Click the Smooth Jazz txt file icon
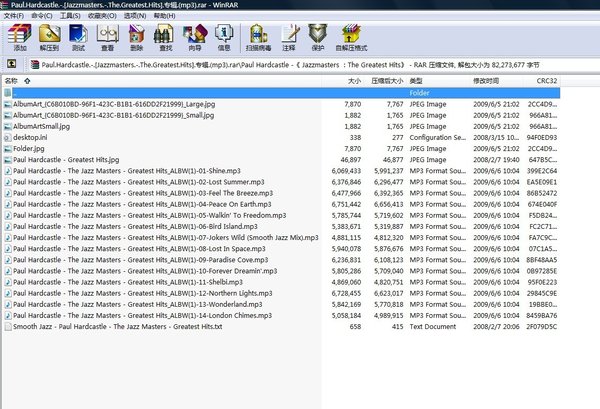Screen dimensions: 600x409 coord(8,326)
